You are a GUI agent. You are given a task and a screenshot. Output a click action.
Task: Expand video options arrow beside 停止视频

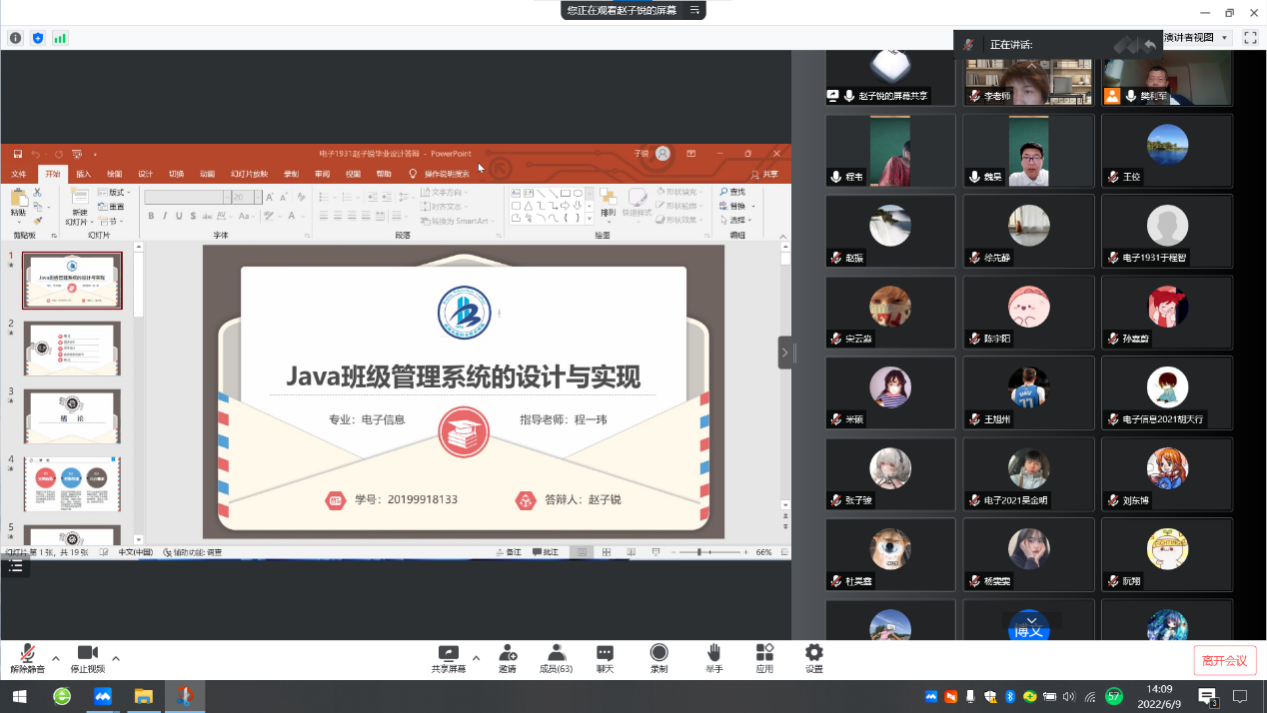116,658
